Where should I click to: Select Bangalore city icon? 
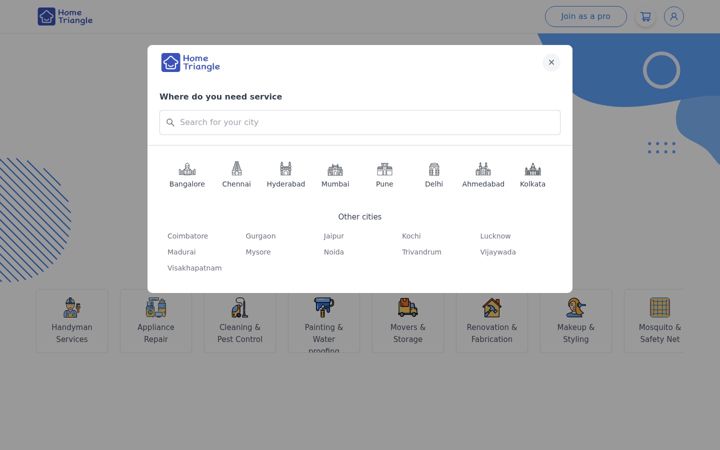(187, 169)
